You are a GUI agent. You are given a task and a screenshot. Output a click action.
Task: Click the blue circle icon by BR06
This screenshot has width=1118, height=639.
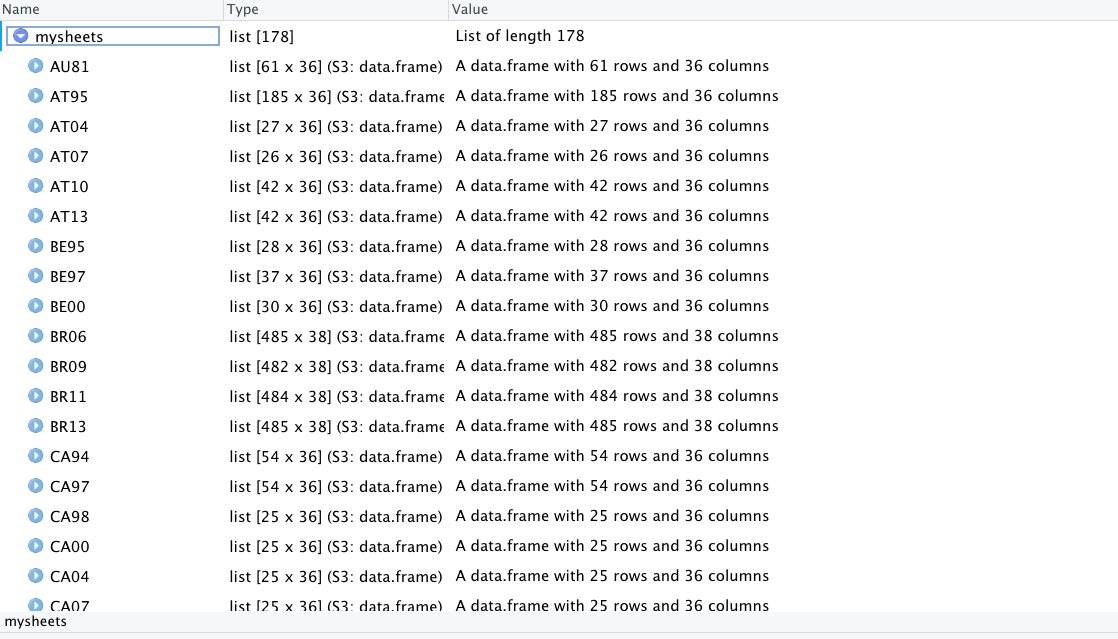coord(36,337)
